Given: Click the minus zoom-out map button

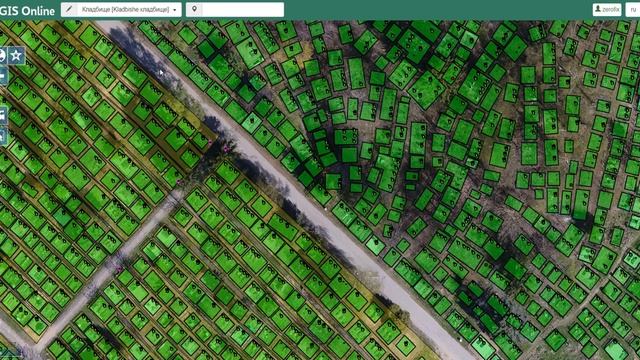Looking at the screenshot, I should tap(3, 76).
